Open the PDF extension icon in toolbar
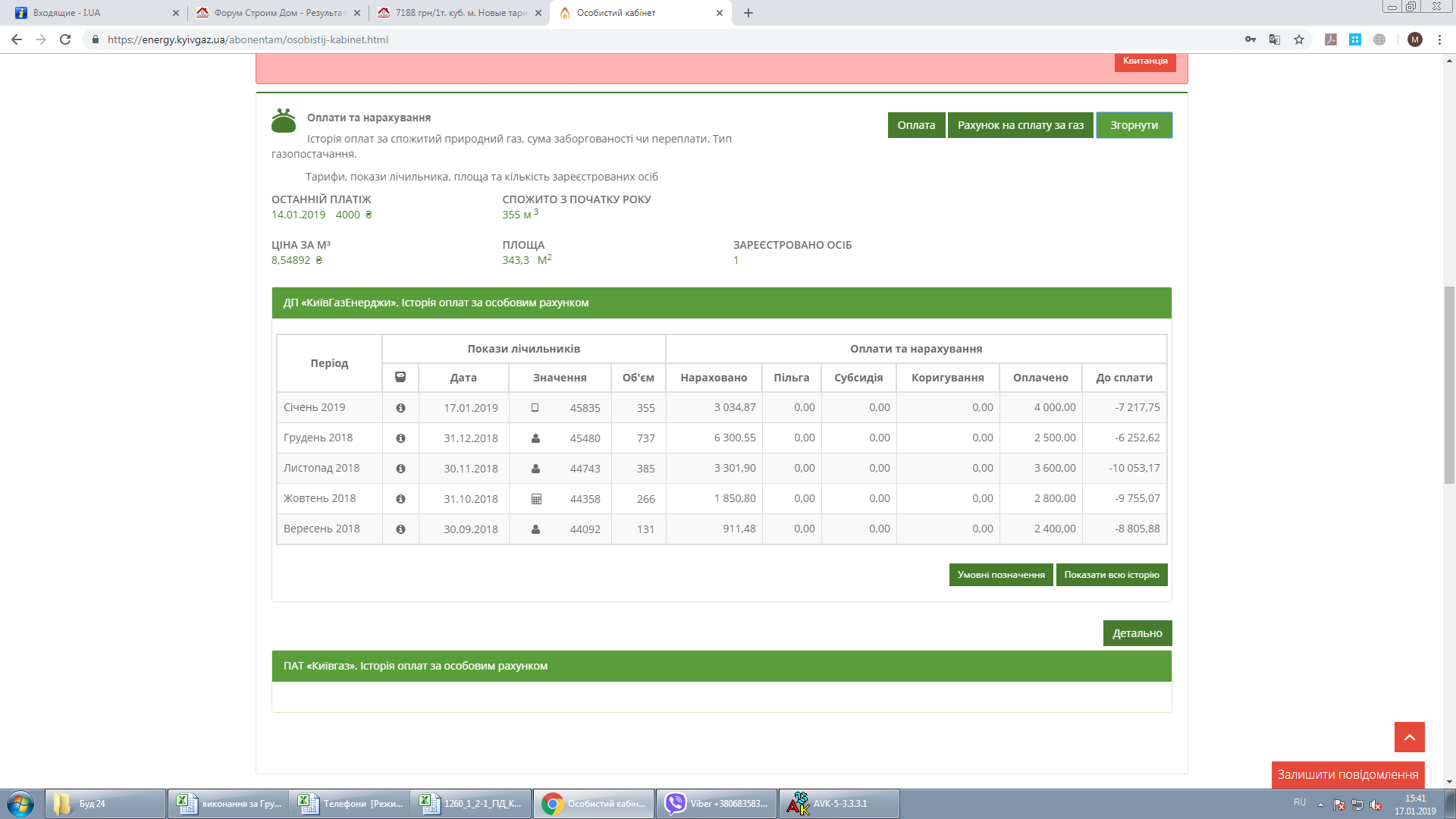This screenshot has width=1456, height=819. (1331, 39)
